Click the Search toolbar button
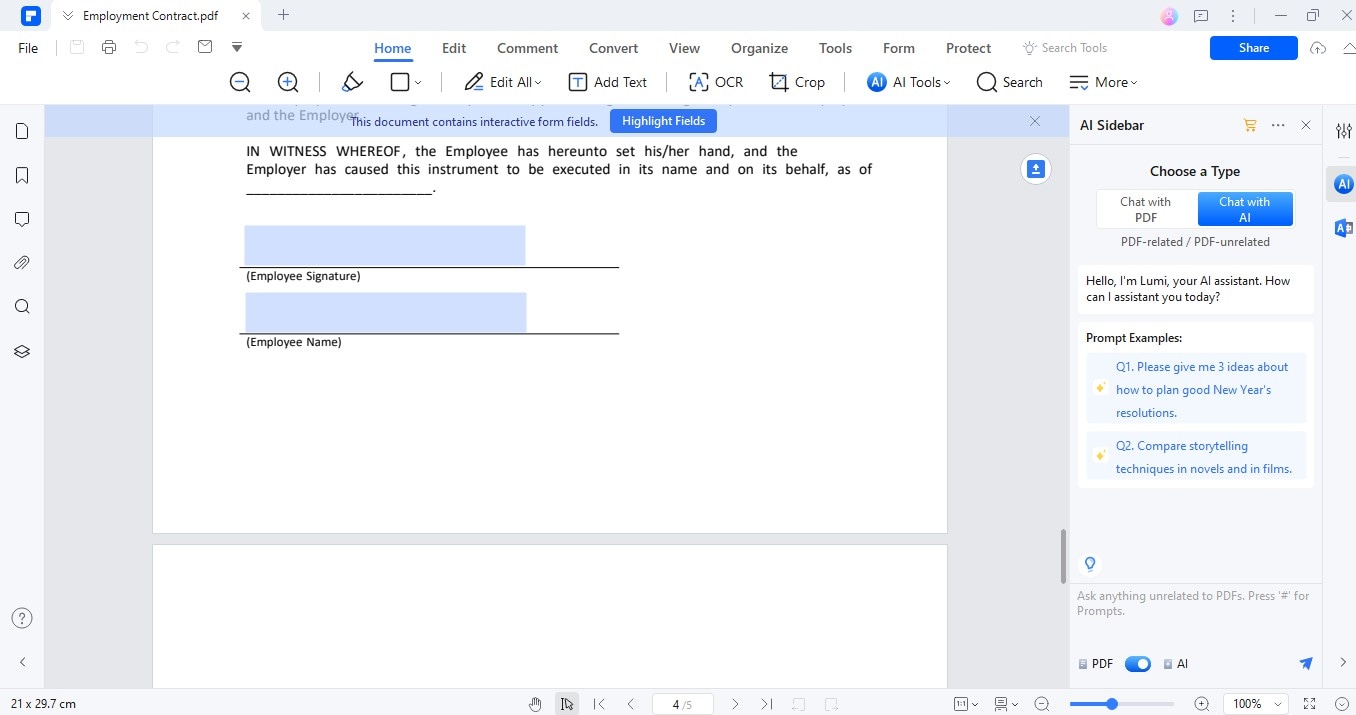Viewport: 1356px width, 715px height. pyautogui.click(x=1010, y=82)
